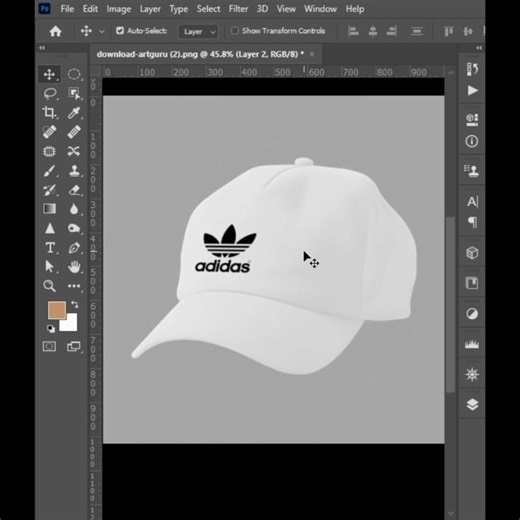Select the Pen tool
Image resolution: width=520 pixels, height=520 pixels.
[74, 248]
